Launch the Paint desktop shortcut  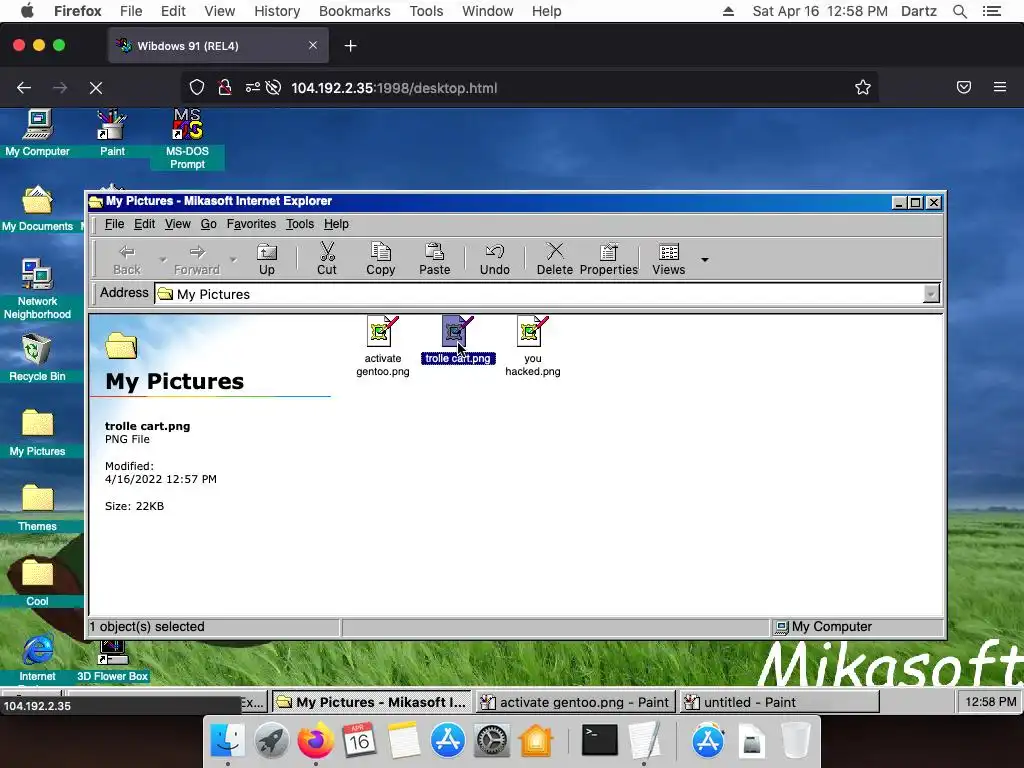(112, 133)
